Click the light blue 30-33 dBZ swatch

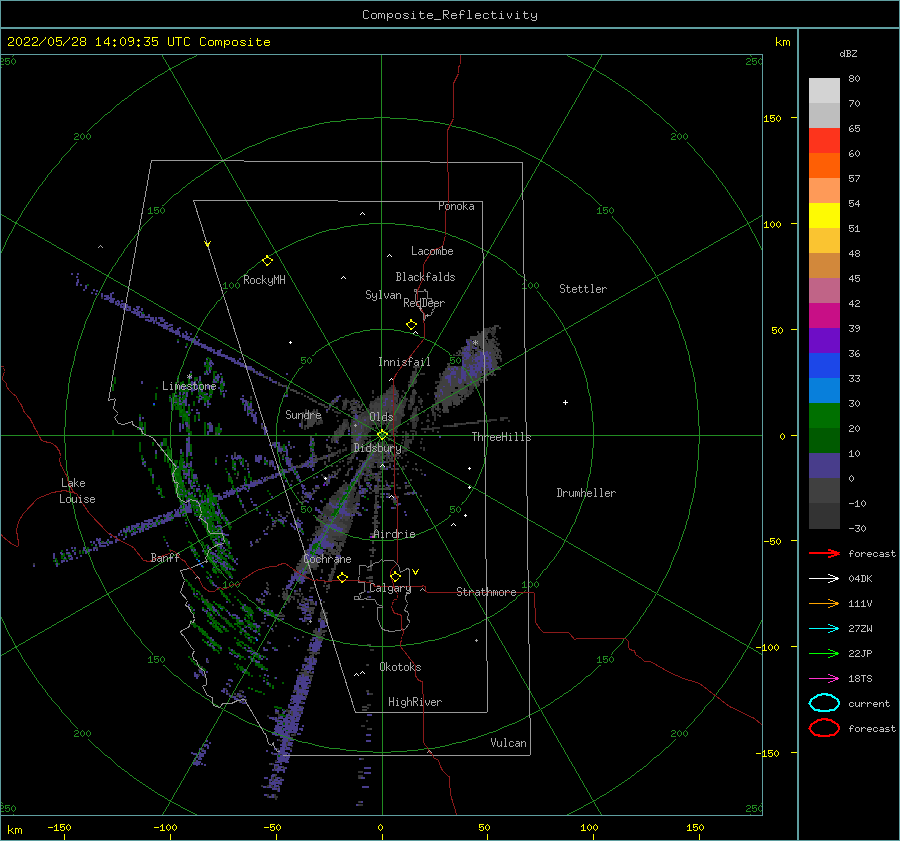(x=824, y=391)
